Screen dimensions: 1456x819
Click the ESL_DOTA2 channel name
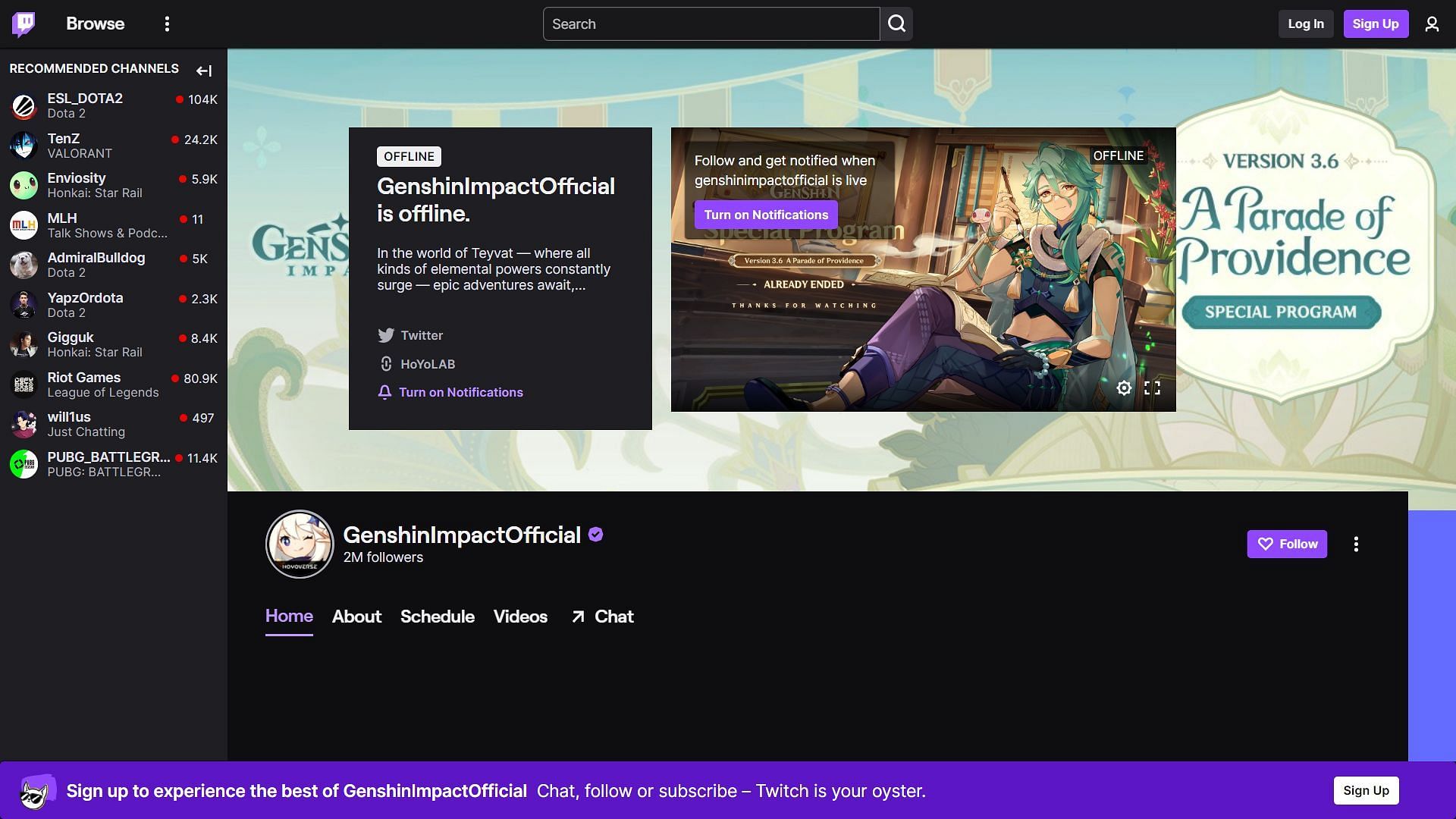coord(85,99)
